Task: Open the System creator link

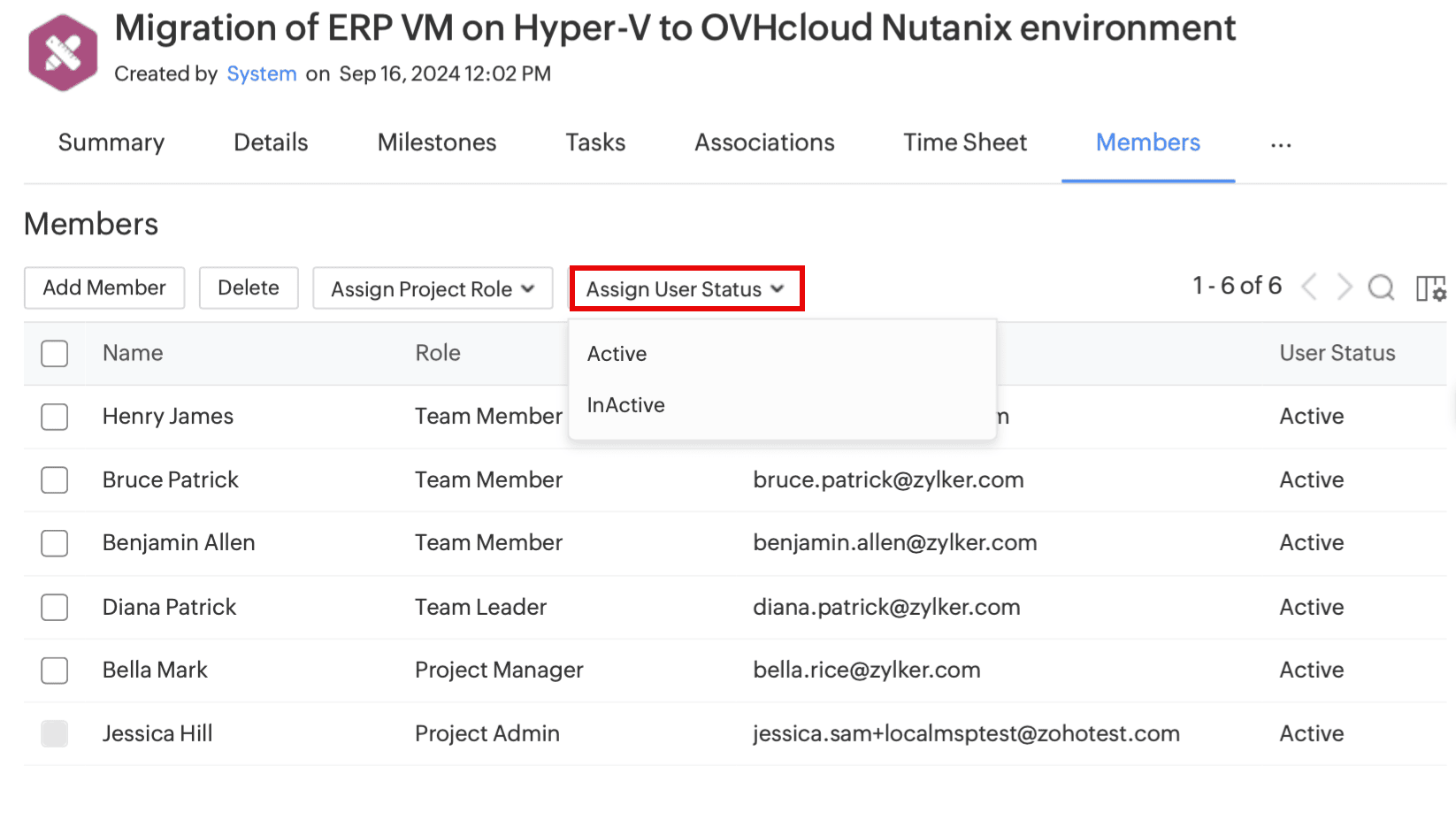Action: [262, 74]
